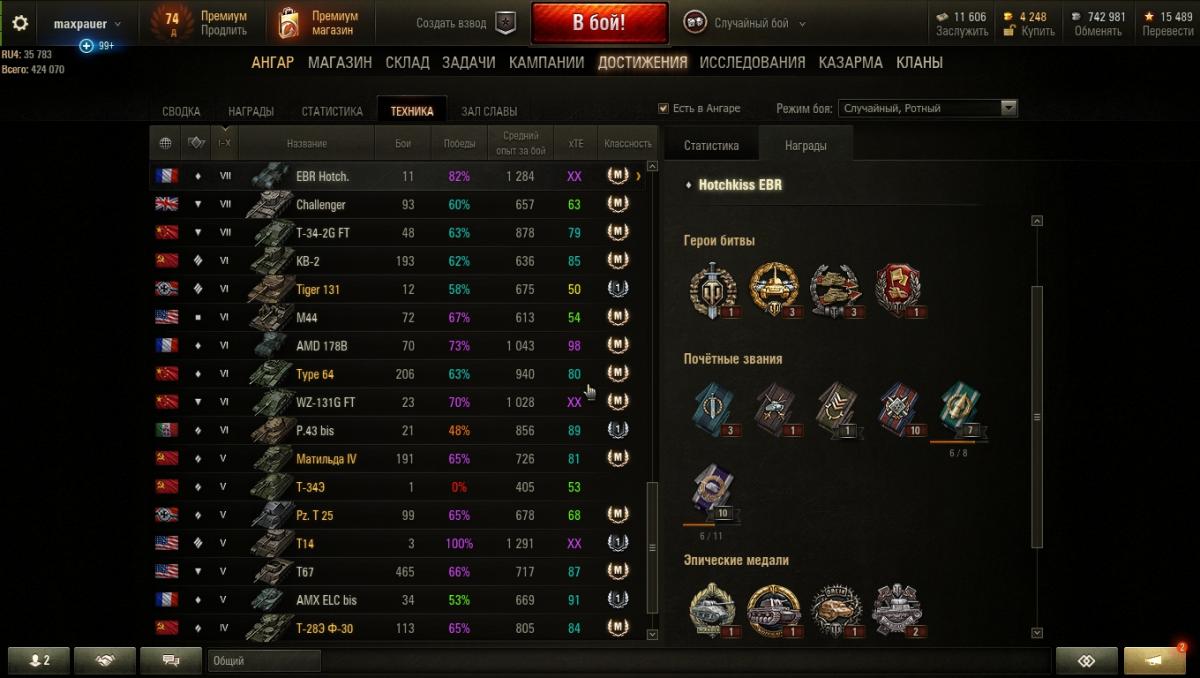This screenshot has width=1200, height=678.
Task: Expand the Режим боя dropdown
Action: pos(928,108)
